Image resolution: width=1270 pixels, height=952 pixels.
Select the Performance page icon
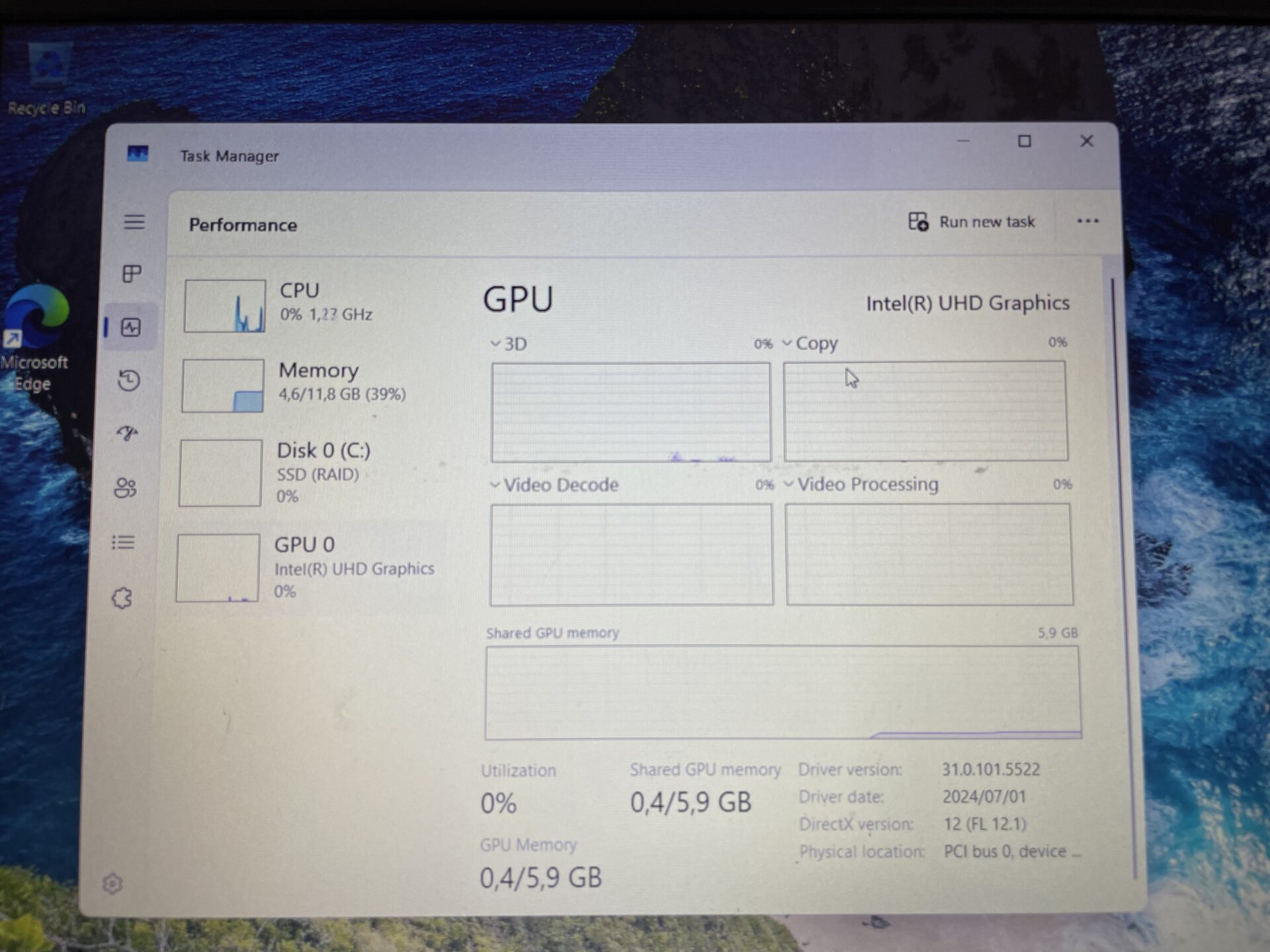[x=131, y=327]
